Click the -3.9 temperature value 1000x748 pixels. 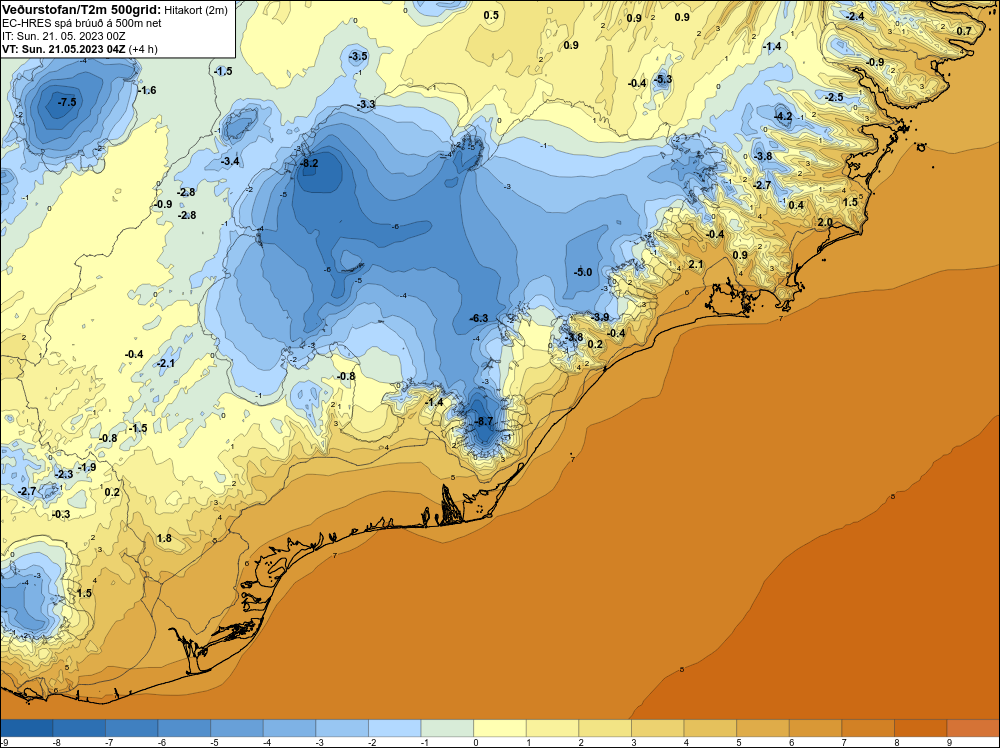(x=599, y=317)
